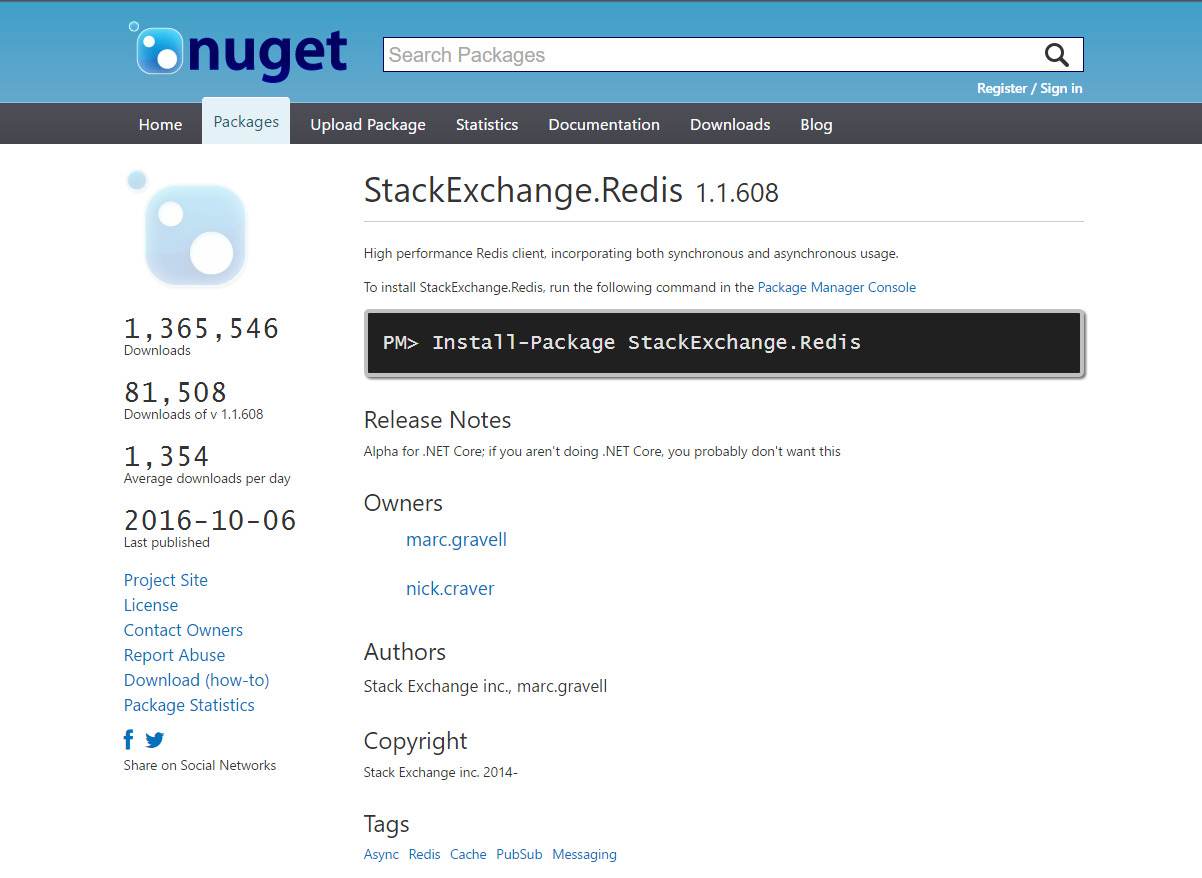The width and height of the screenshot is (1202, 878).
Task: Click Contact Owners
Action: pyautogui.click(x=183, y=630)
